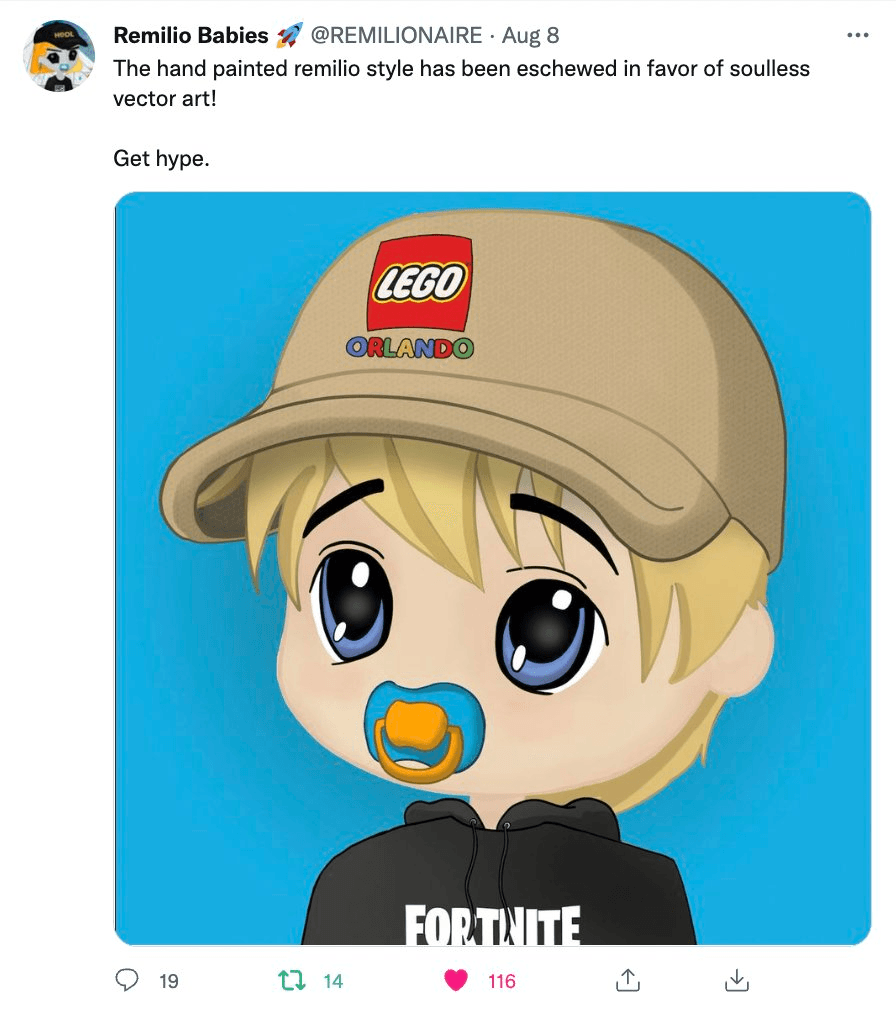This screenshot has width=896, height=1030.
Task: Click the blue pacifier in image
Action: click(x=424, y=731)
